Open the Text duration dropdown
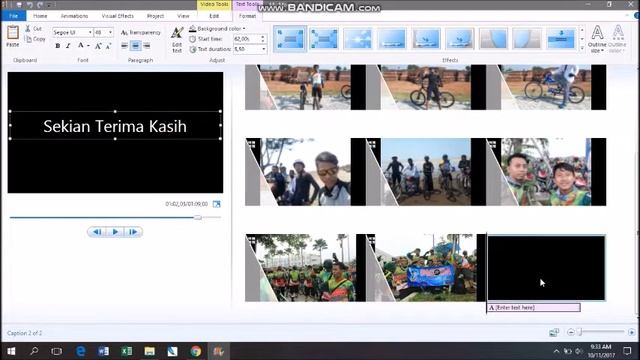 pyautogui.click(x=264, y=49)
